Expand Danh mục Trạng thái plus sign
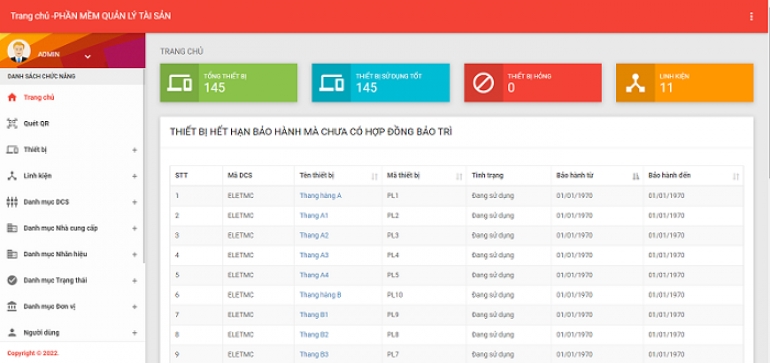The image size is (770, 363). pyautogui.click(x=135, y=280)
